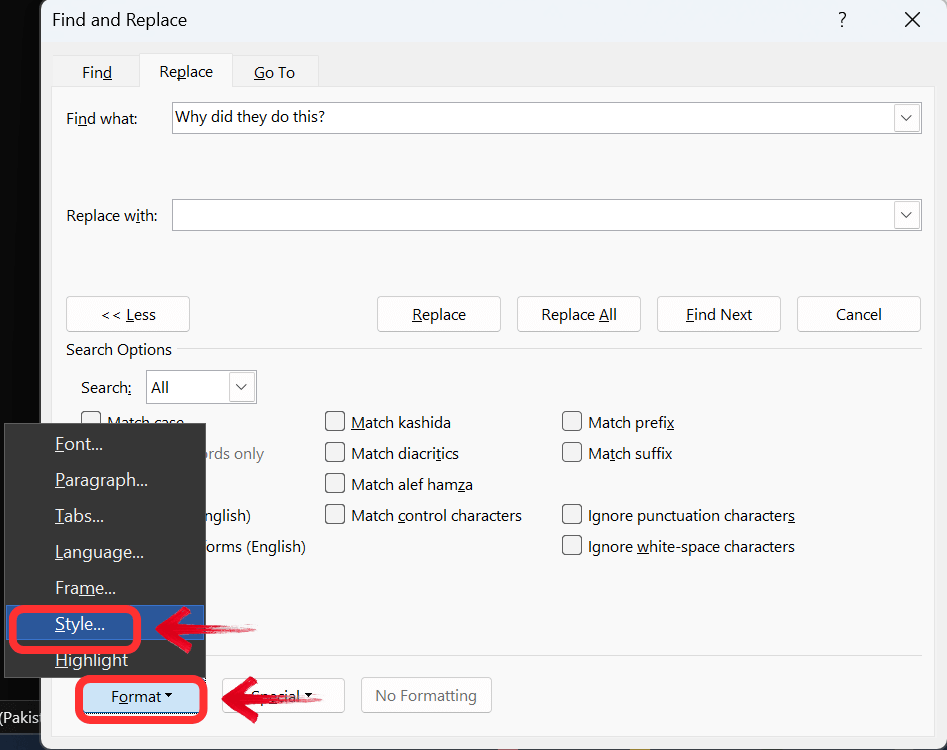Screen dimensions: 947x750
Task: Enable Match alef hamza
Action: 335,484
